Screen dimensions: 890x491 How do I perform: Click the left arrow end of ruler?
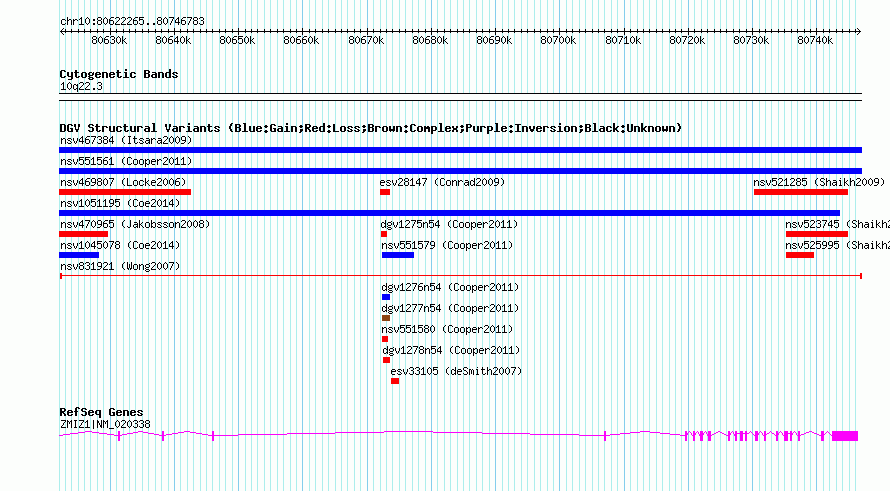pyautogui.click(x=62, y=31)
